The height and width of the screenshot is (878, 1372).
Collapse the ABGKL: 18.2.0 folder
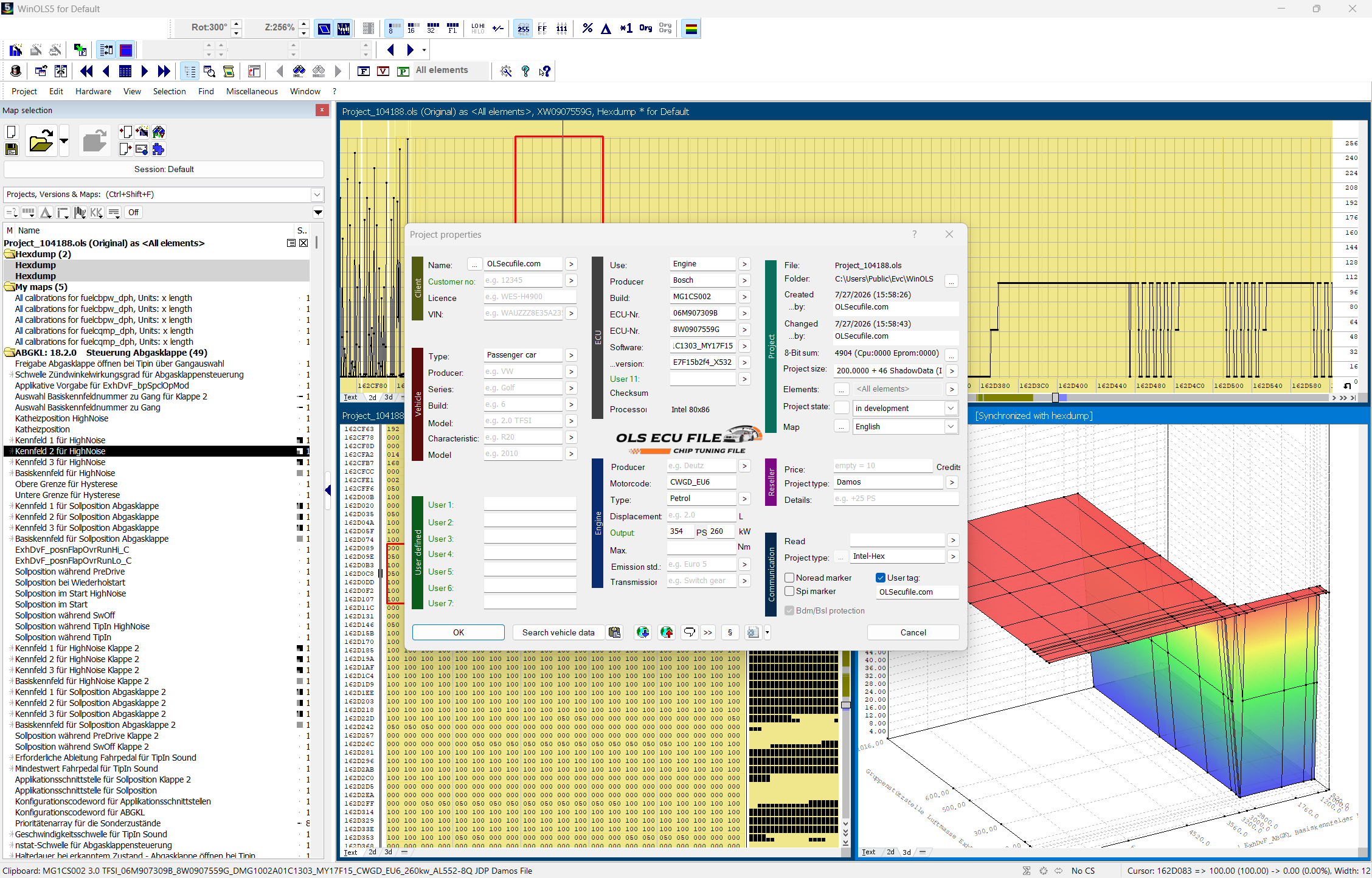9,353
